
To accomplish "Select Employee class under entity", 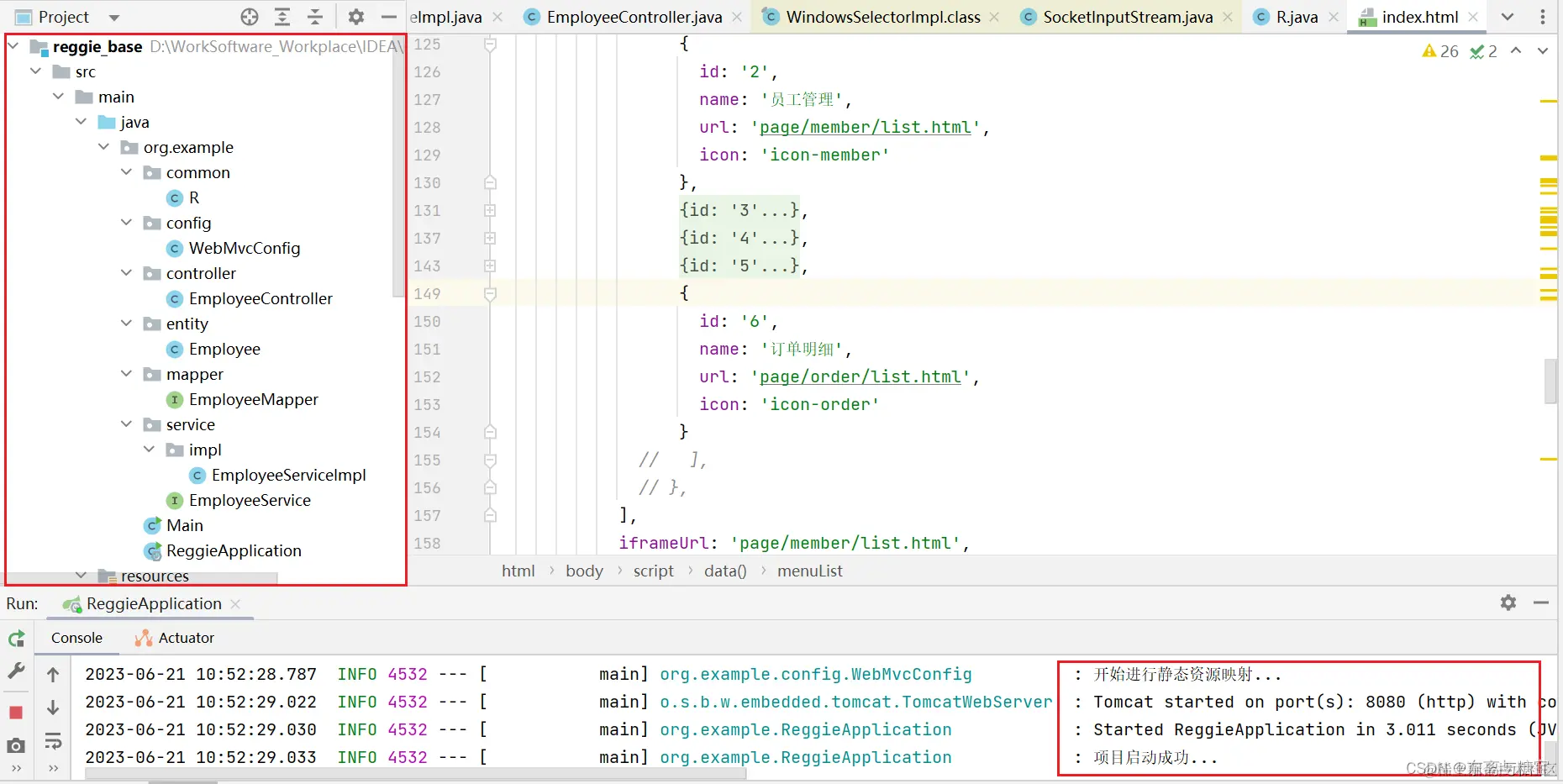I will [x=224, y=349].
